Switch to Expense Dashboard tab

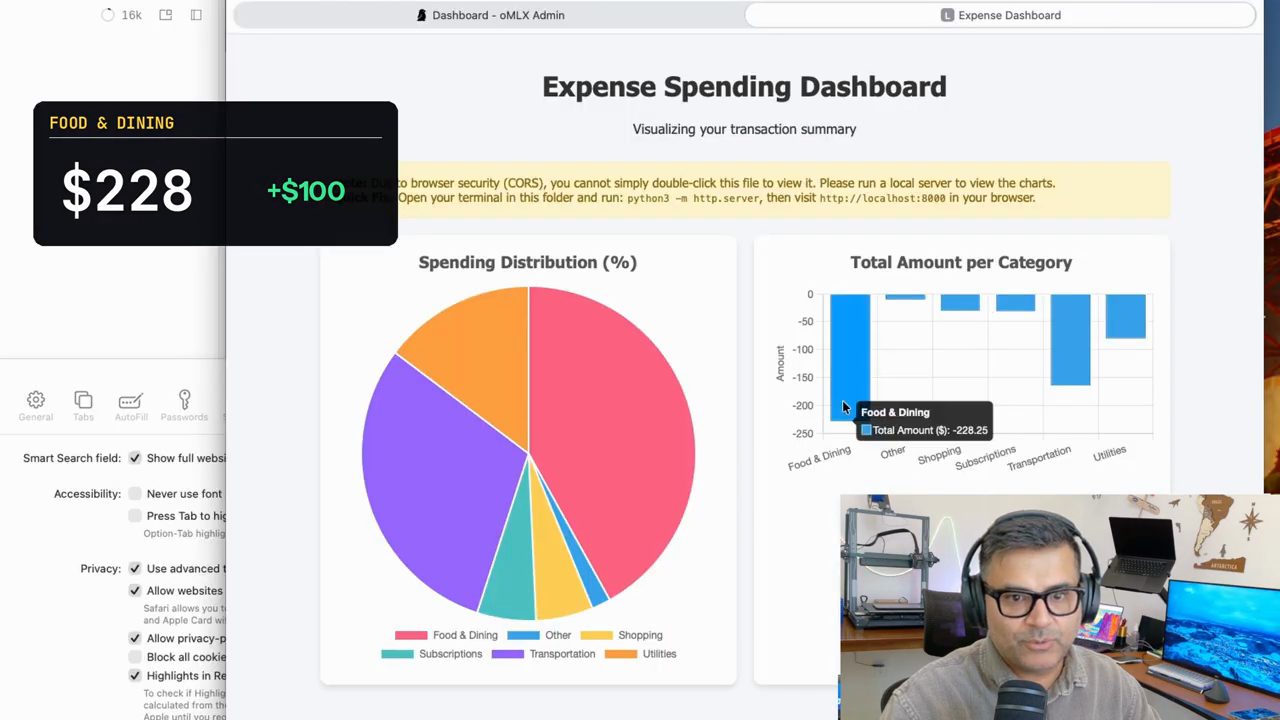pyautogui.click(x=1000, y=15)
